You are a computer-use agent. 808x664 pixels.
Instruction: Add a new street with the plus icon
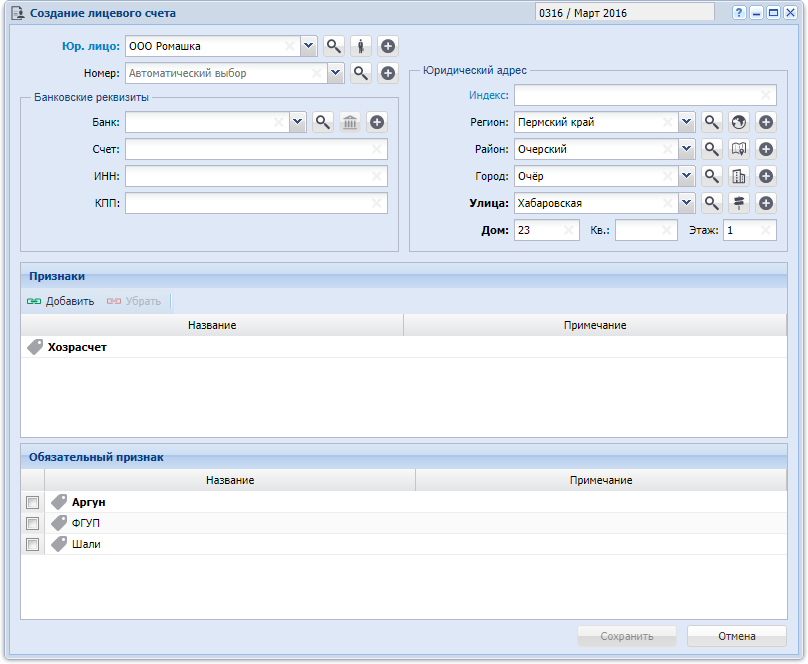[766, 203]
